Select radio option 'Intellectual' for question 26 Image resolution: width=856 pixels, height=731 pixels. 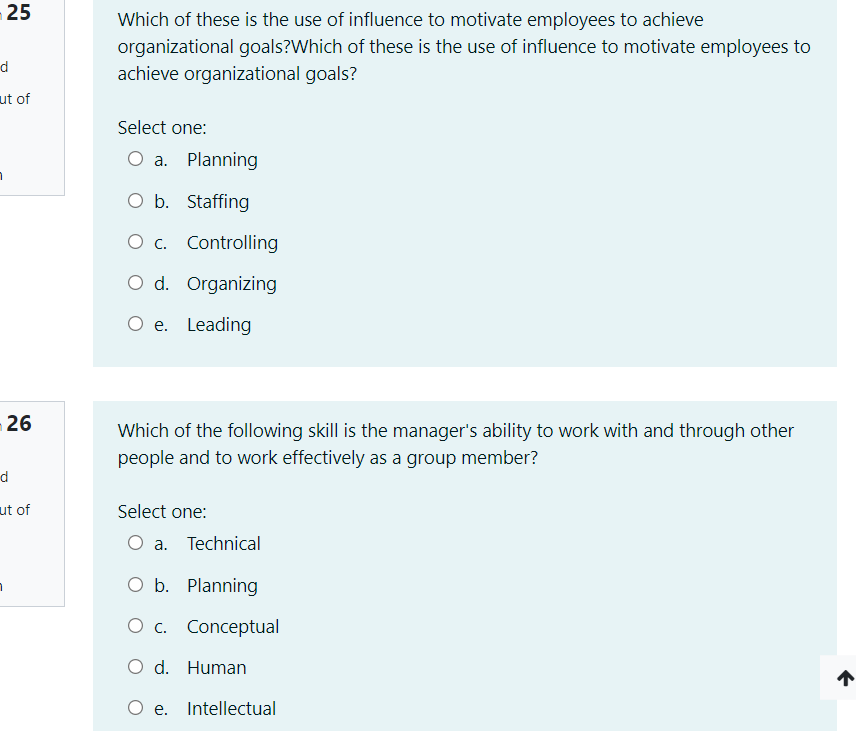click(135, 707)
